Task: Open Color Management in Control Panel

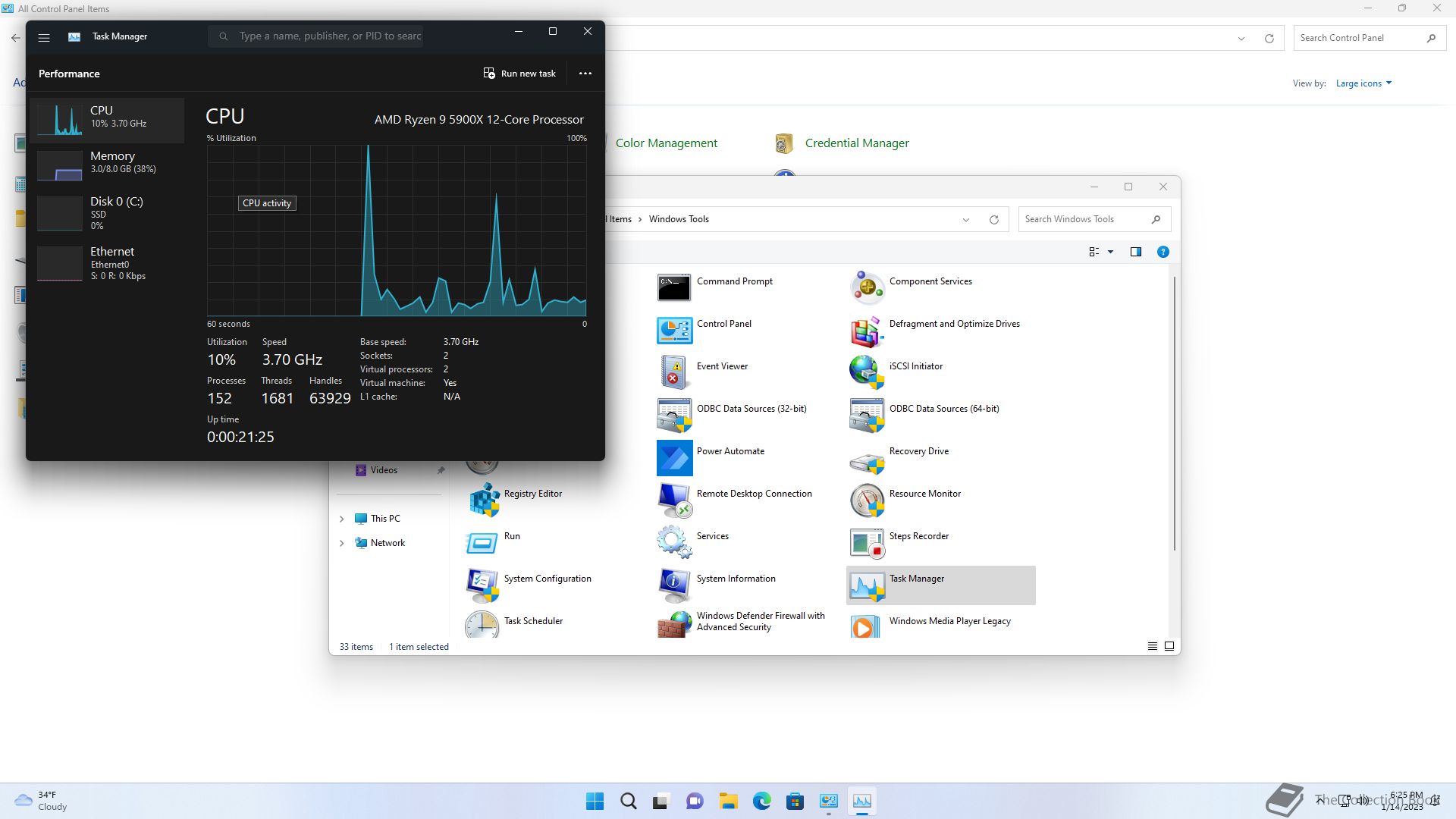Action: 666,143
